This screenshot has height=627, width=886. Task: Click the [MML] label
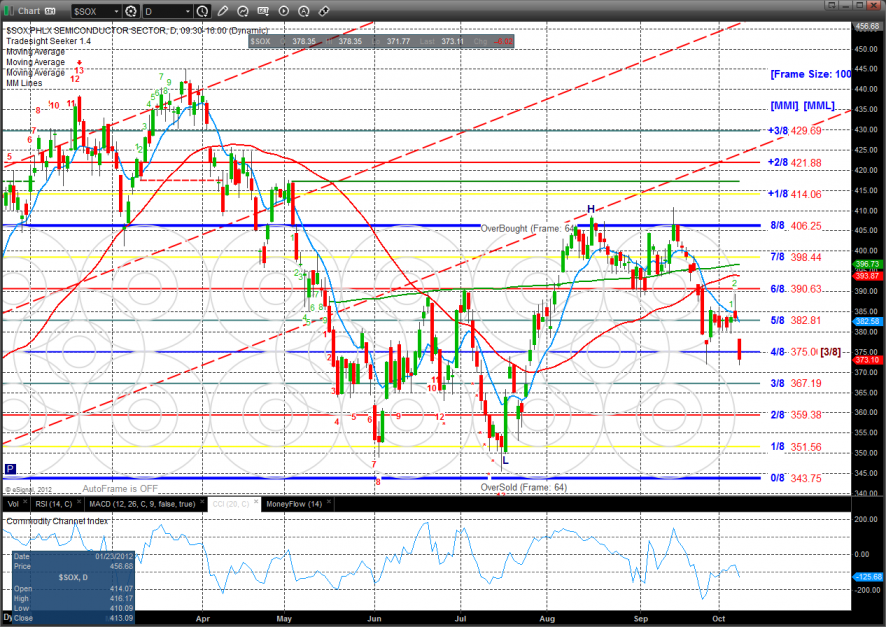[x=819, y=106]
